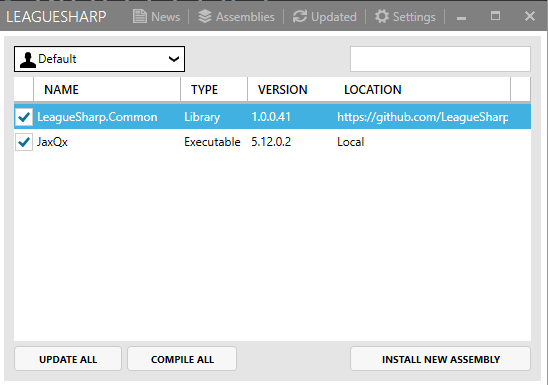Click the checkbox column header
Viewport: 548px width, 385px height.
coord(24,89)
